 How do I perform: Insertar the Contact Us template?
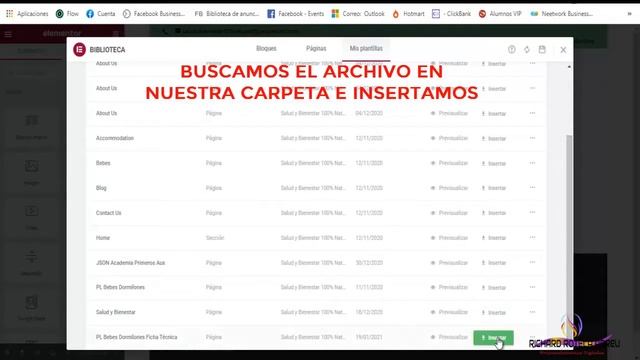(x=494, y=213)
